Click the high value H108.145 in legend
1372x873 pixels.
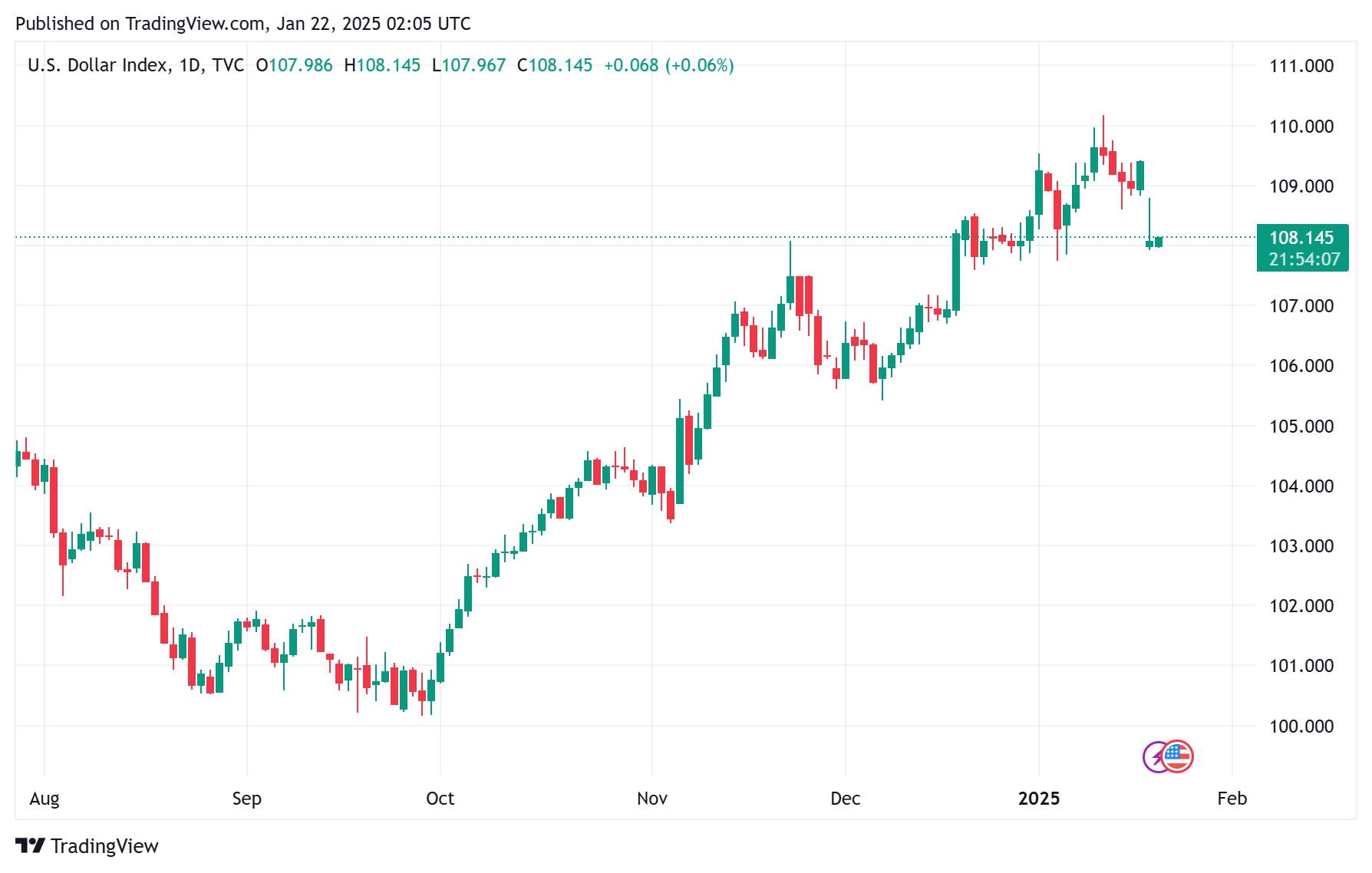click(382, 65)
